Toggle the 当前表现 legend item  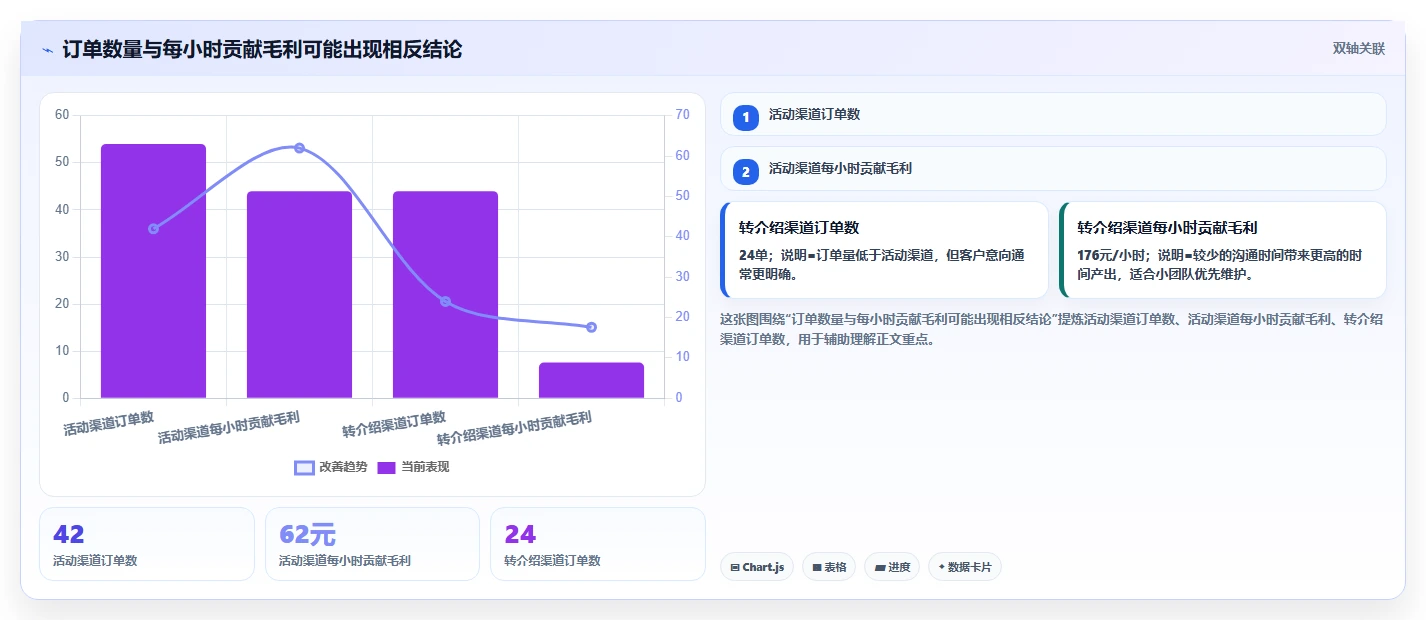[x=413, y=467]
